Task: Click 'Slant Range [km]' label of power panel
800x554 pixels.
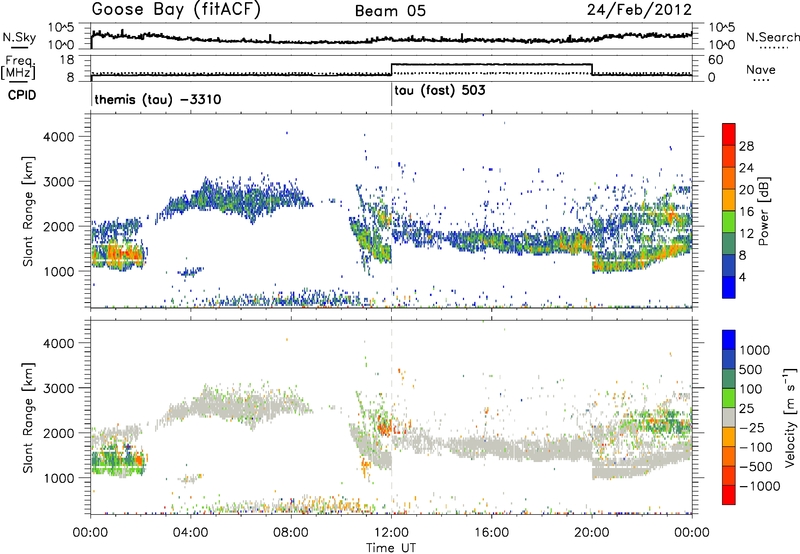Action: tap(28, 211)
